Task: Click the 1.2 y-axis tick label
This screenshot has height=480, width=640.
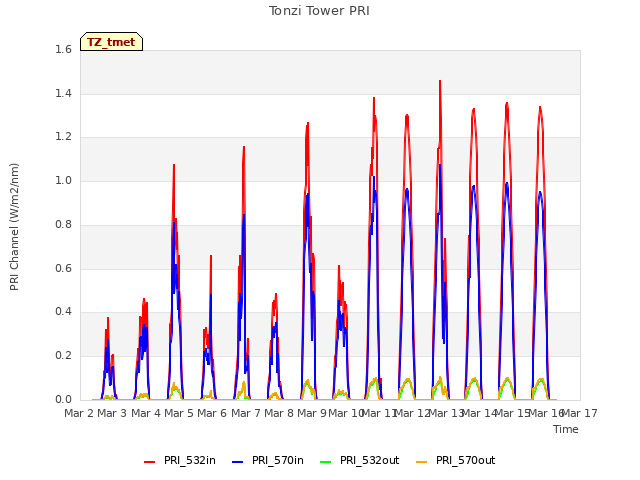Action: 63,137
